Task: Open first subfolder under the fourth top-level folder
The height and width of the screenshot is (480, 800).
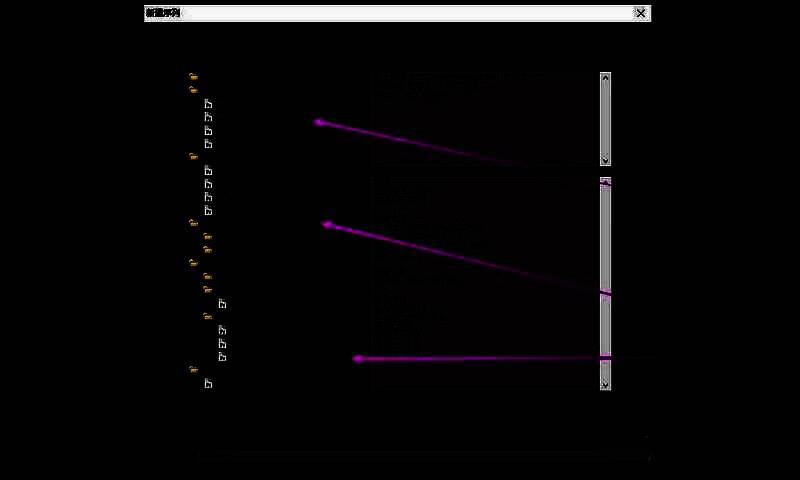Action: (207, 237)
